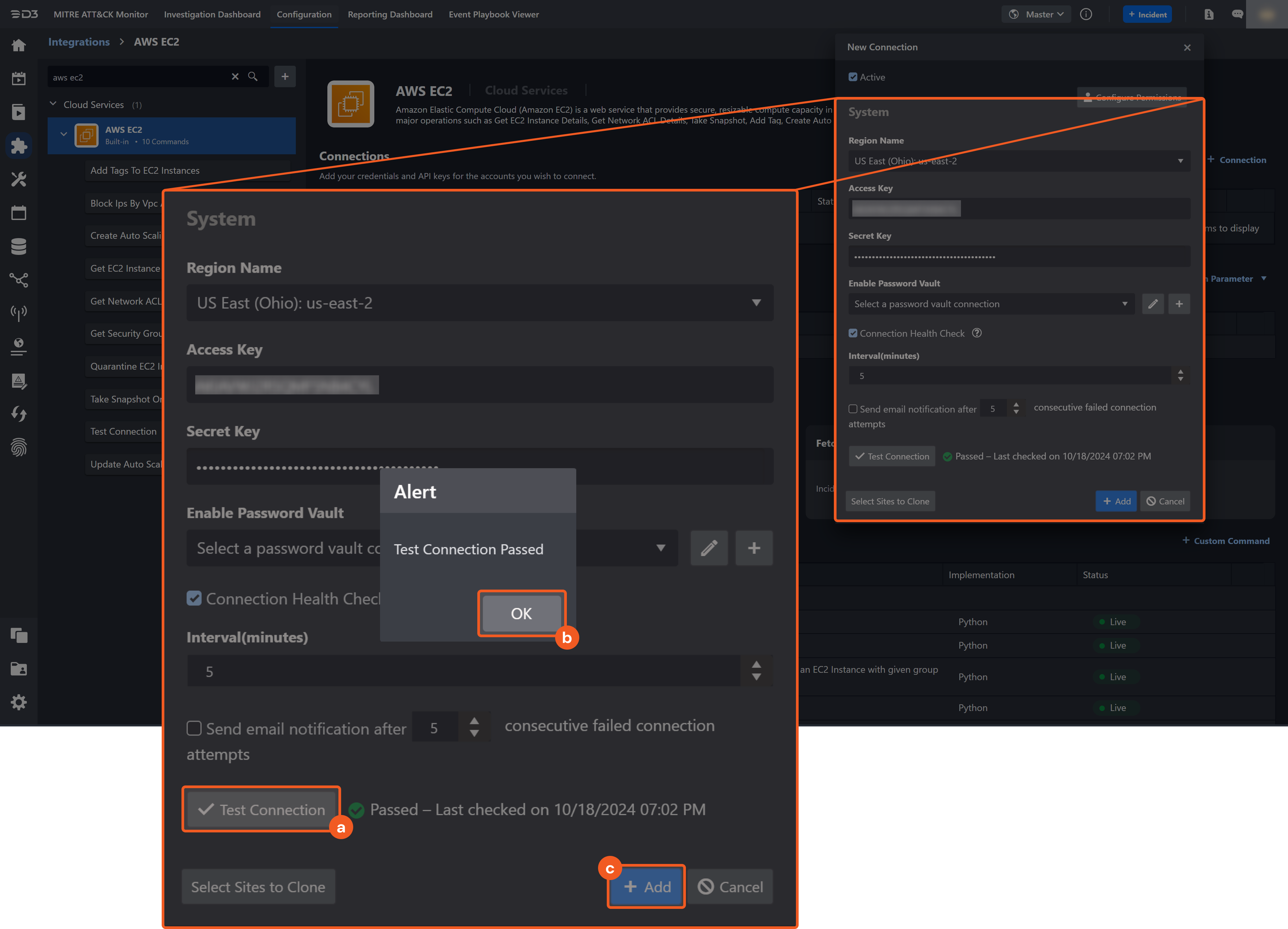
Task: Click the search magnifier in integration search
Action: [x=253, y=77]
